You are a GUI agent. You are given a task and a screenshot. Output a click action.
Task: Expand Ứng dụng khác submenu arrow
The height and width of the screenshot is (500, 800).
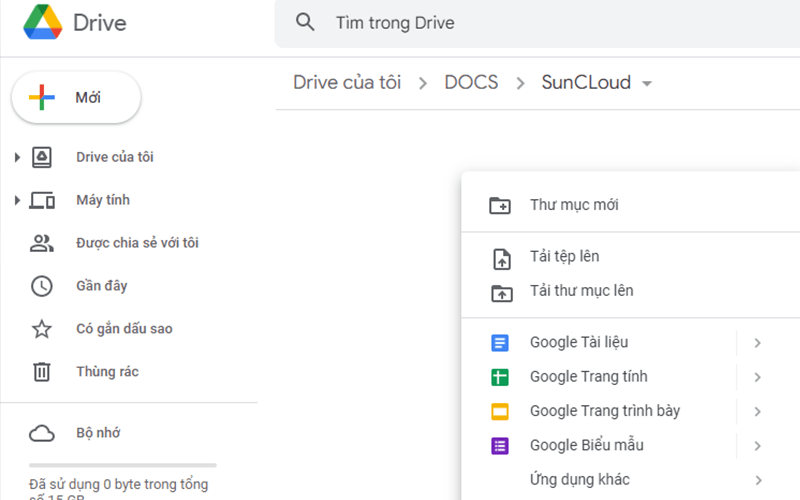(758, 480)
